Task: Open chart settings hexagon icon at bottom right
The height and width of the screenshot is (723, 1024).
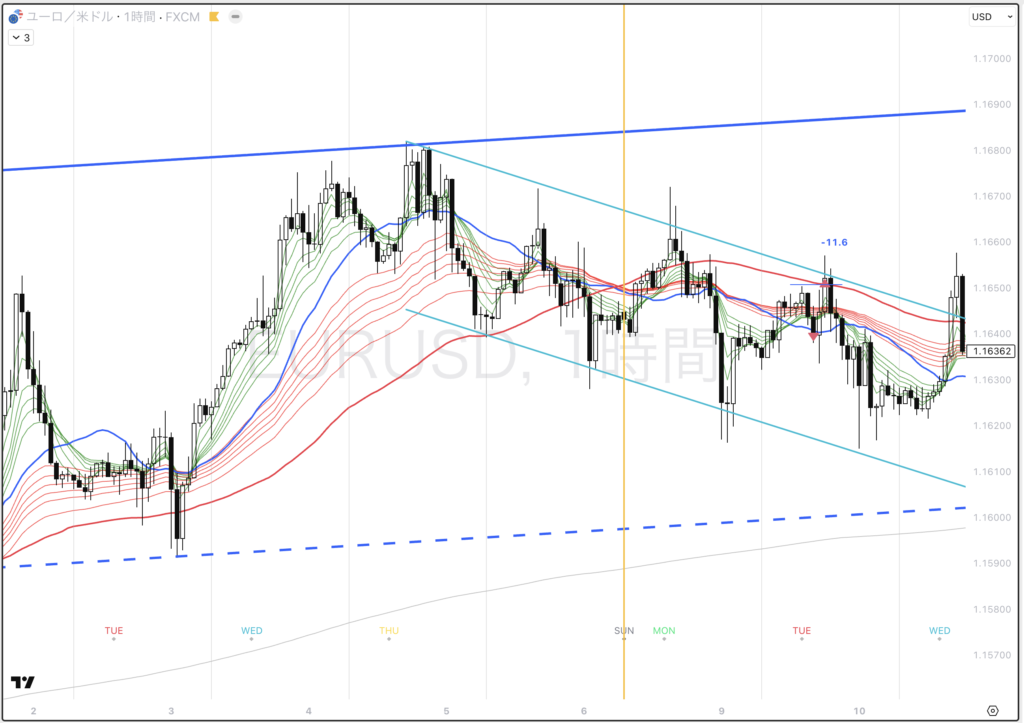Action: point(992,710)
